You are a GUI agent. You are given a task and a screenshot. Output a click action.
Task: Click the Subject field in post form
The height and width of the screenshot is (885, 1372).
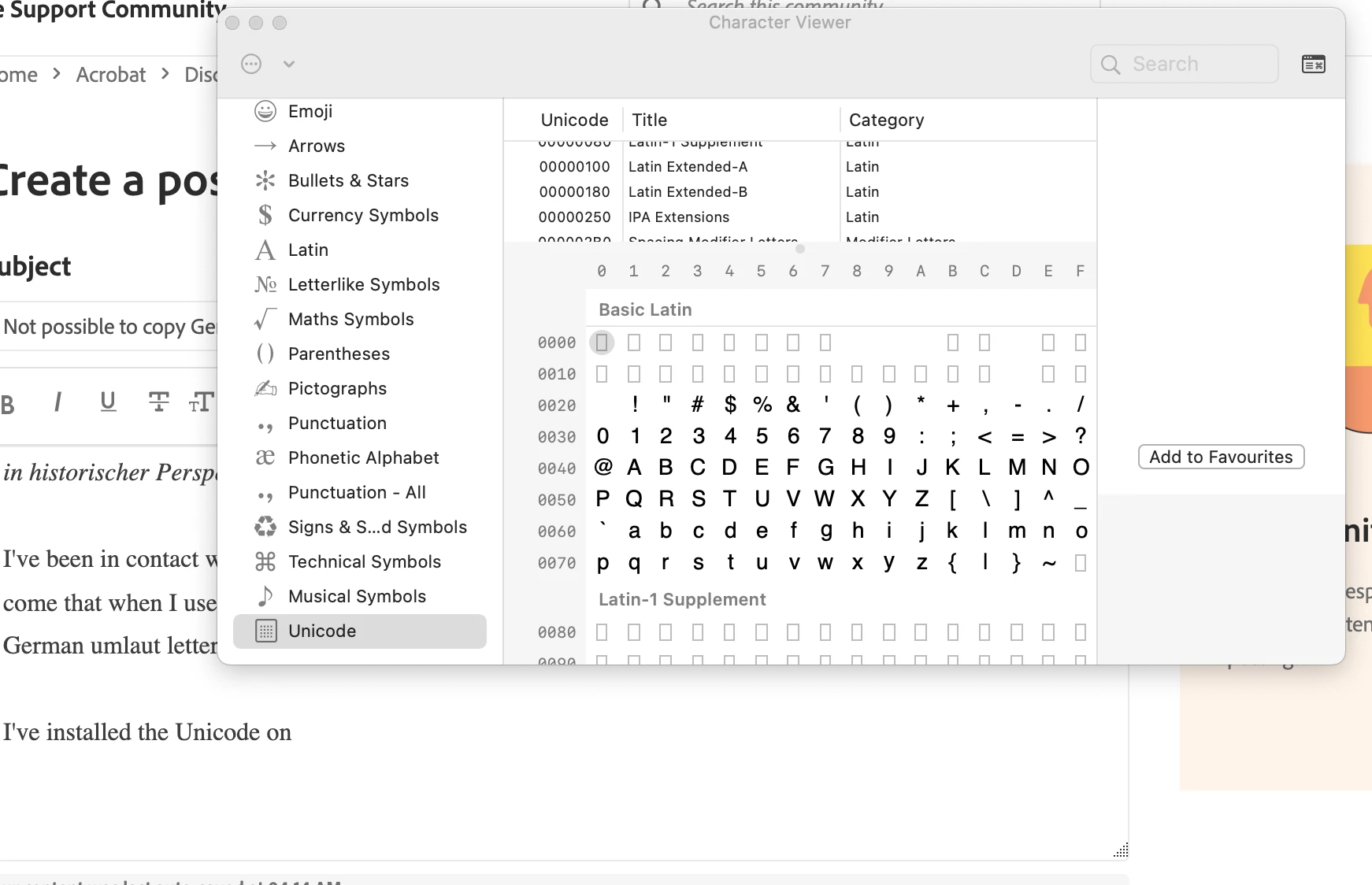109,327
